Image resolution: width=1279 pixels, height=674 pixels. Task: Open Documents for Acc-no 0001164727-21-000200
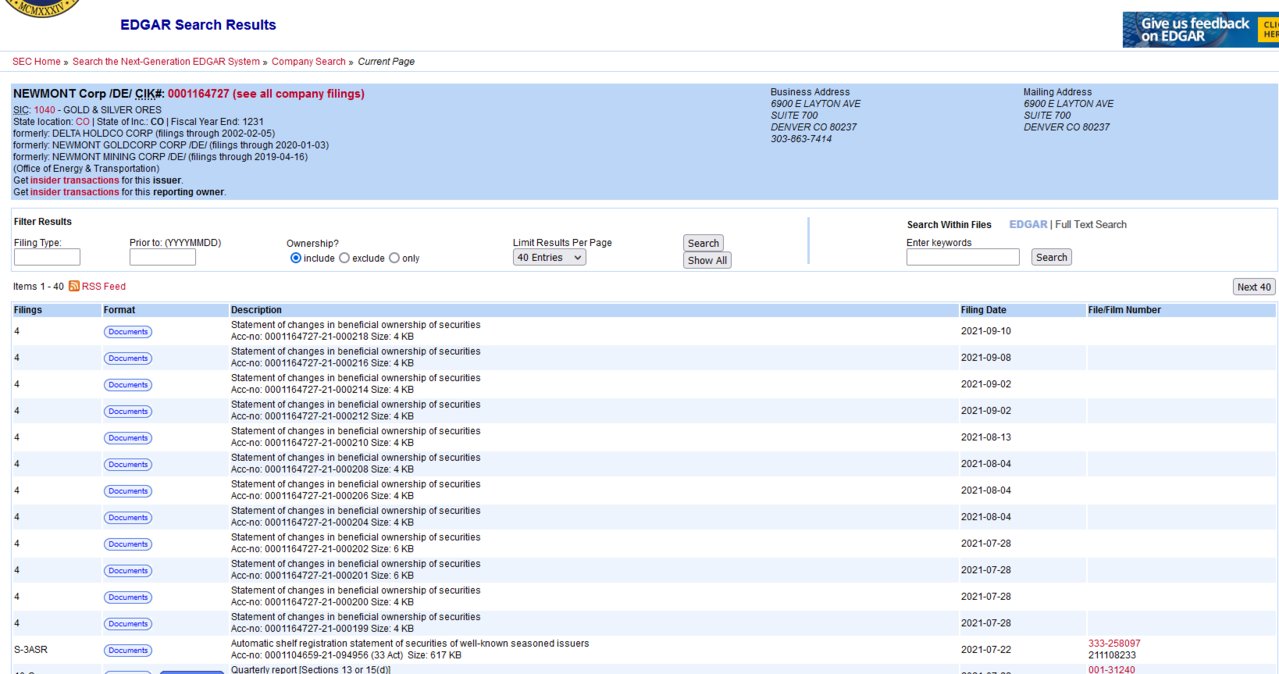tap(128, 597)
